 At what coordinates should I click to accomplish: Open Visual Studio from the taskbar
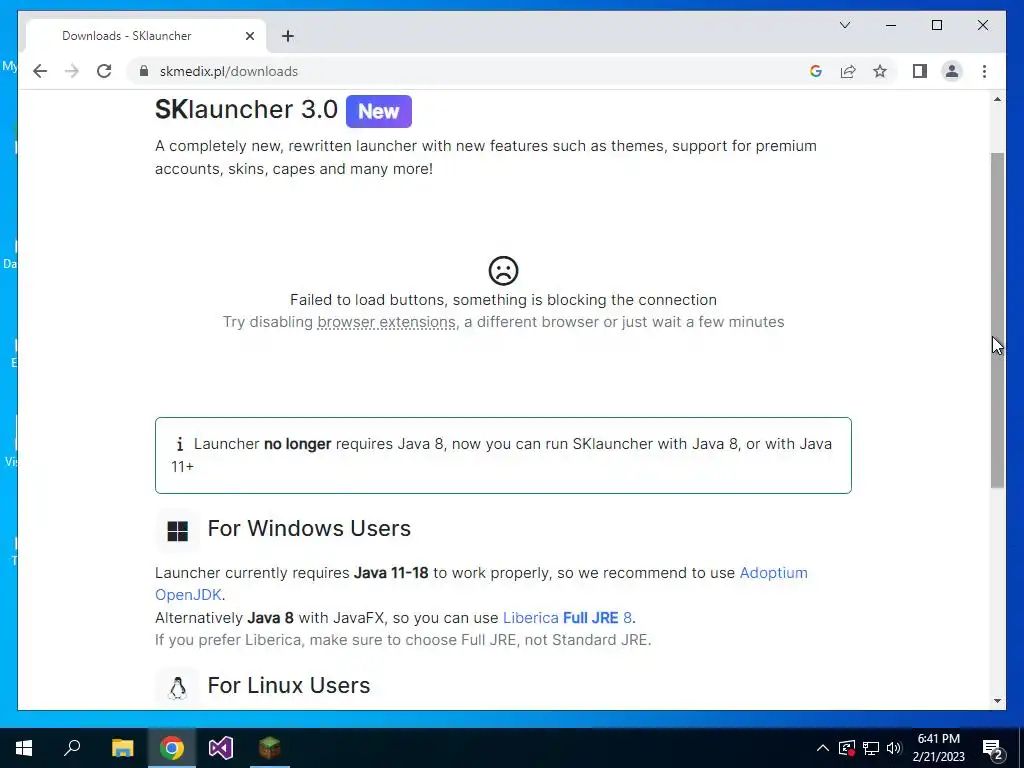(221, 748)
